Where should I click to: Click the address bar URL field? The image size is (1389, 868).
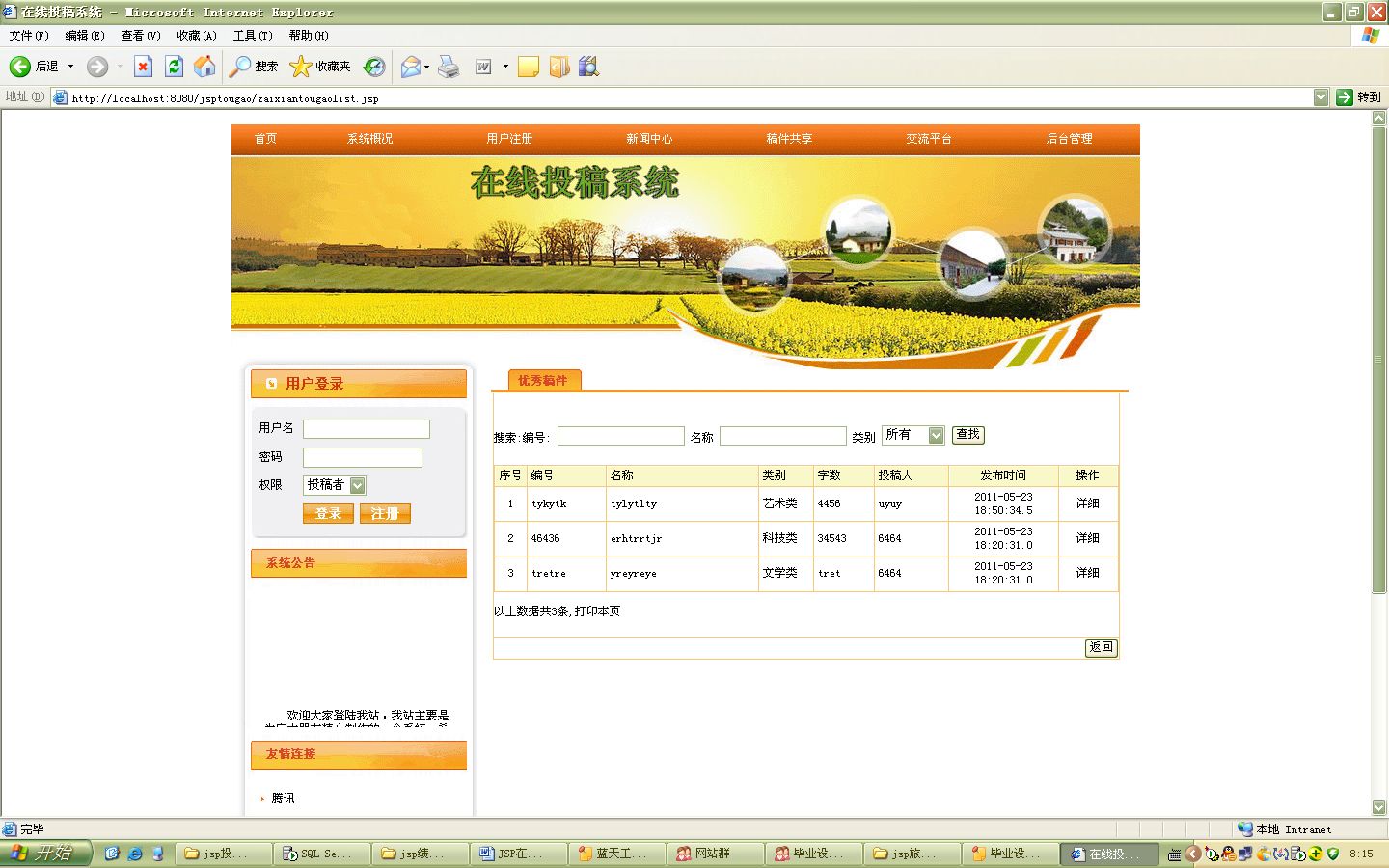[x=691, y=98]
